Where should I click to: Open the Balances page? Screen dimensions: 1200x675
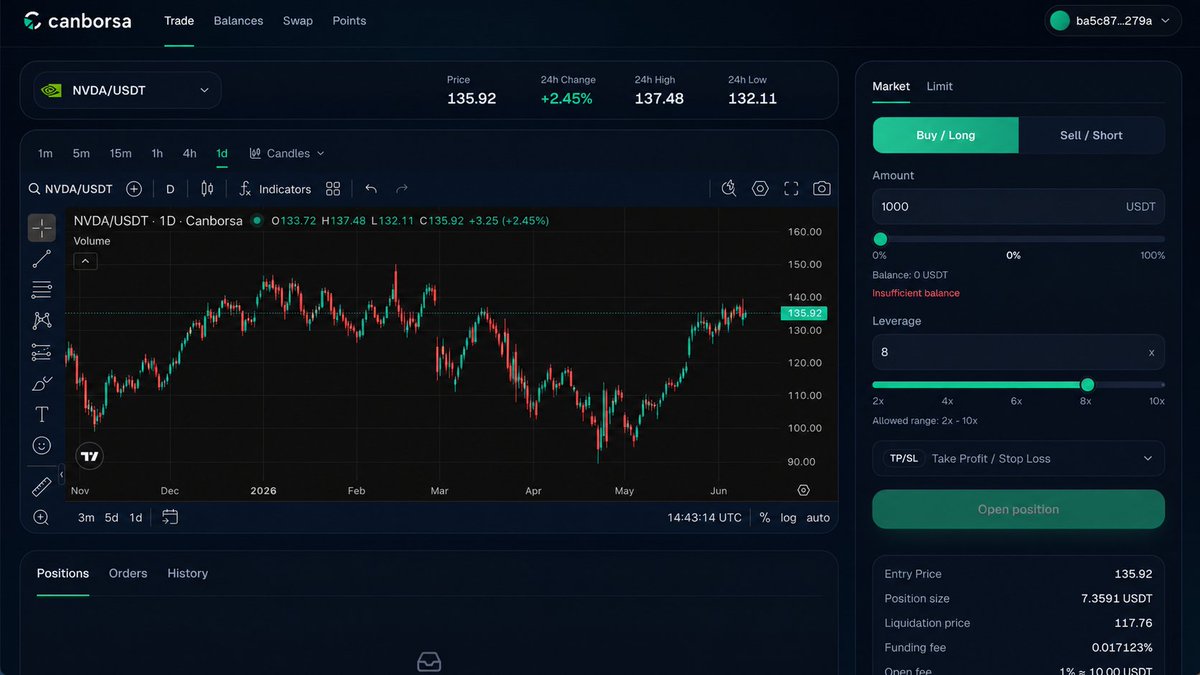coord(238,20)
